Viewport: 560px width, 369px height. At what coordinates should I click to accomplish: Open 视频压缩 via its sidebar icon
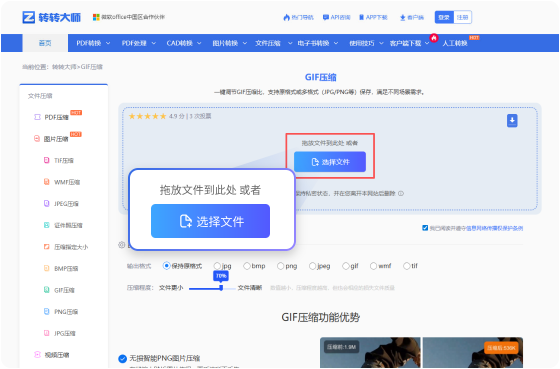[x=37, y=354]
